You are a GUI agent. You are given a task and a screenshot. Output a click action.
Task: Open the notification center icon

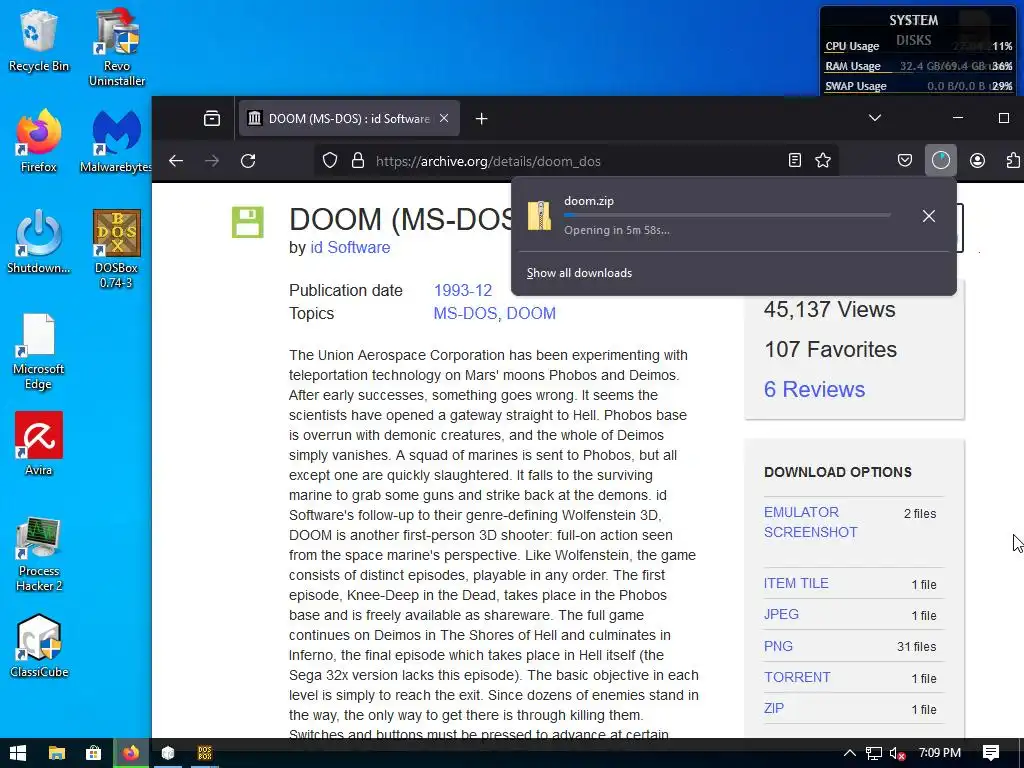pyautogui.click(x=991, y=753)
